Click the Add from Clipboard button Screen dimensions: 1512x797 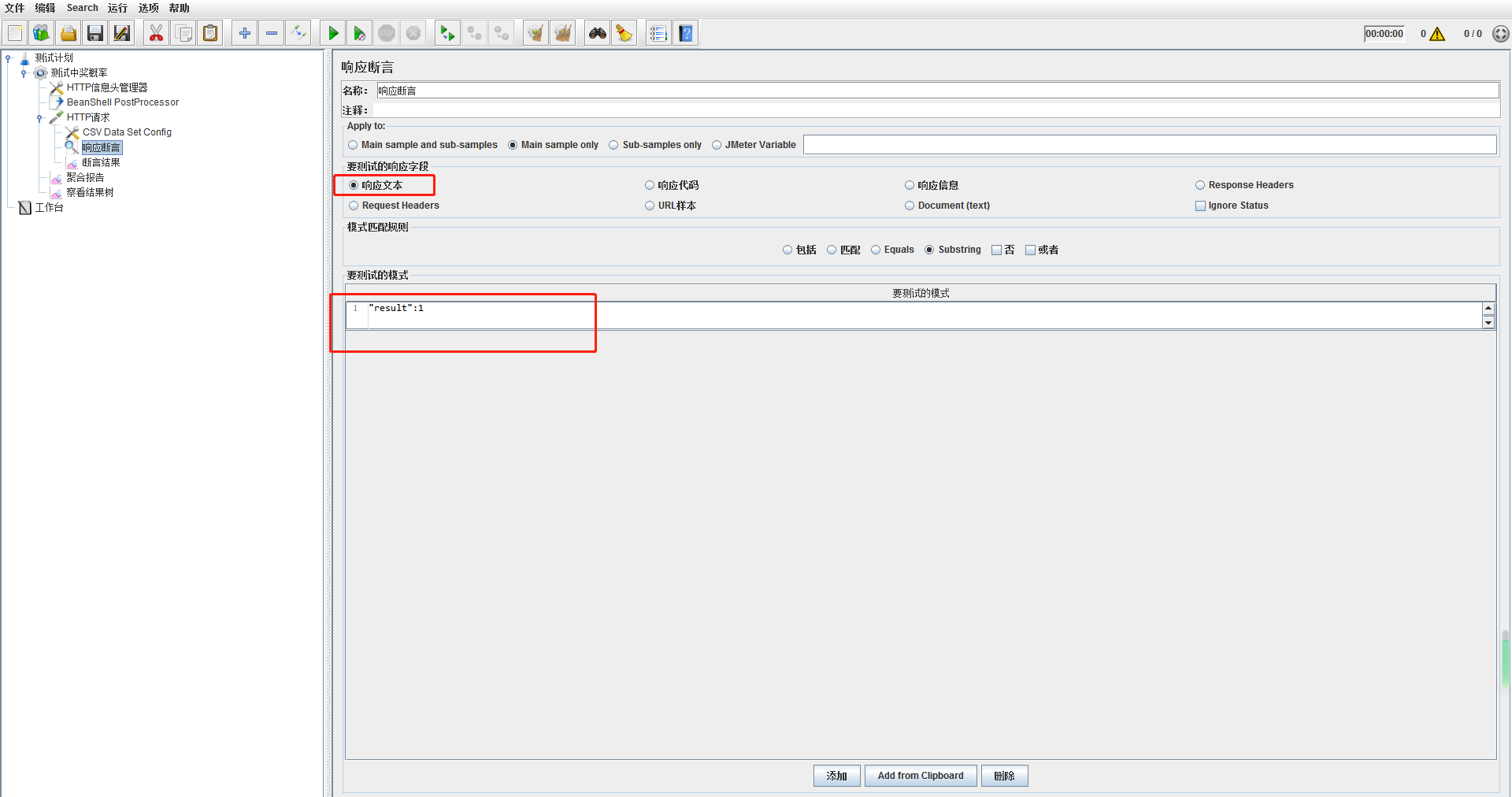pyautogui.click(x=920, y=776)
